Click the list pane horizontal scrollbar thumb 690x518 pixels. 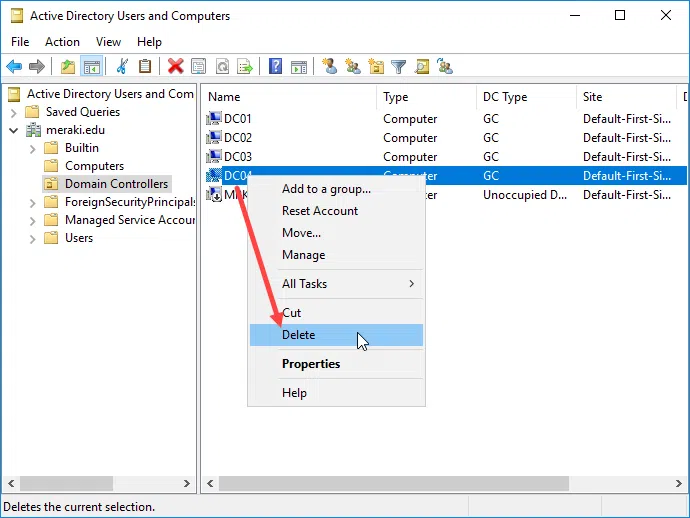[394, 484]
